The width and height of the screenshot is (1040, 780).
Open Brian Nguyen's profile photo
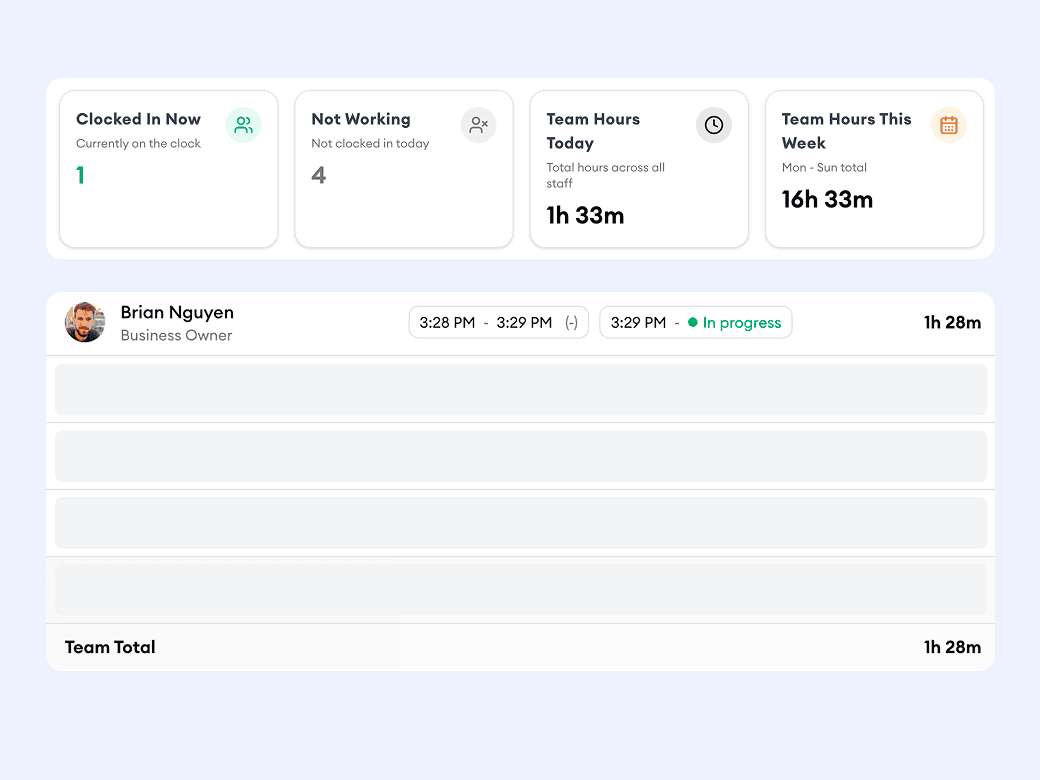click(x=85, y=322)
